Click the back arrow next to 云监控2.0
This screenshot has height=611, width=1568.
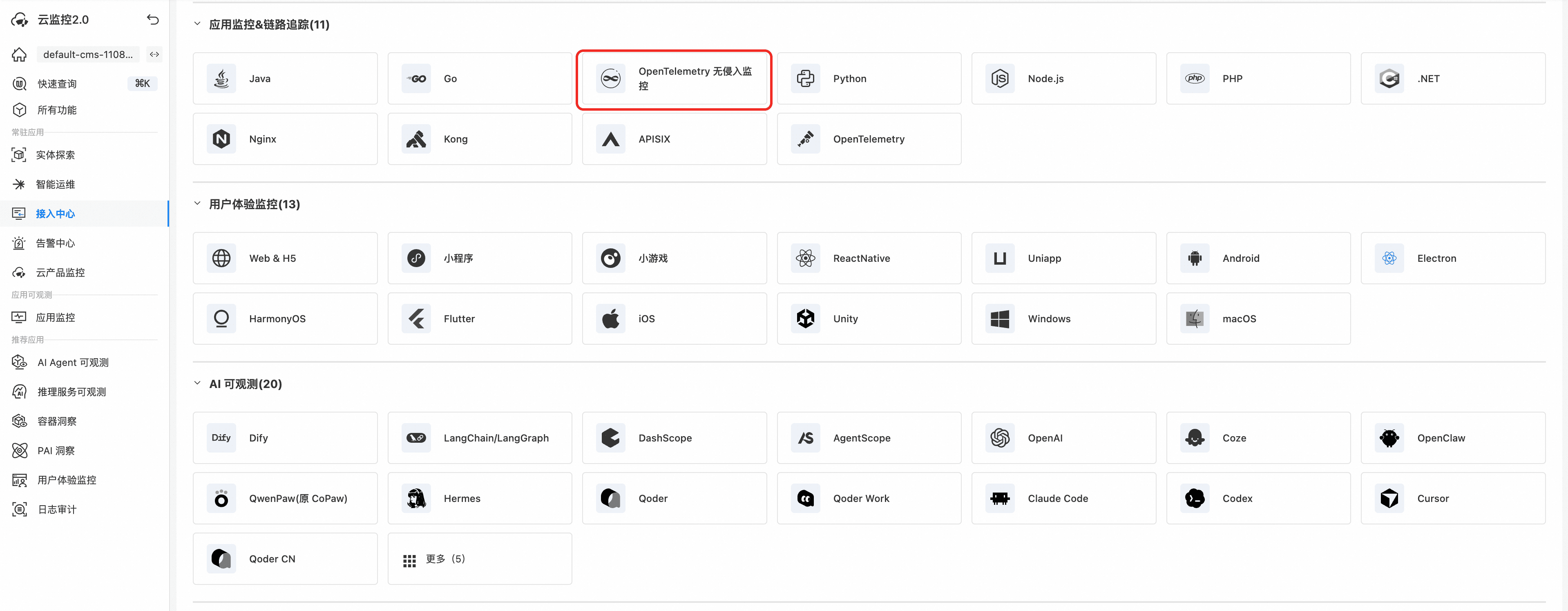point(153,20)
